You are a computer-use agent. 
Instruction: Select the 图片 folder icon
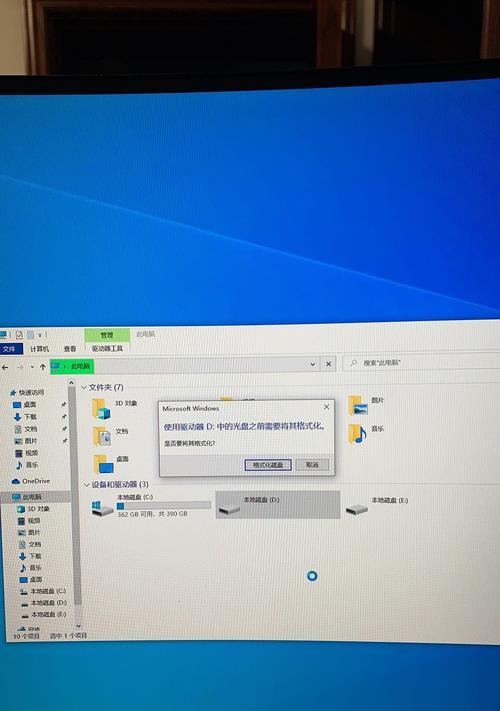point(358,405)
